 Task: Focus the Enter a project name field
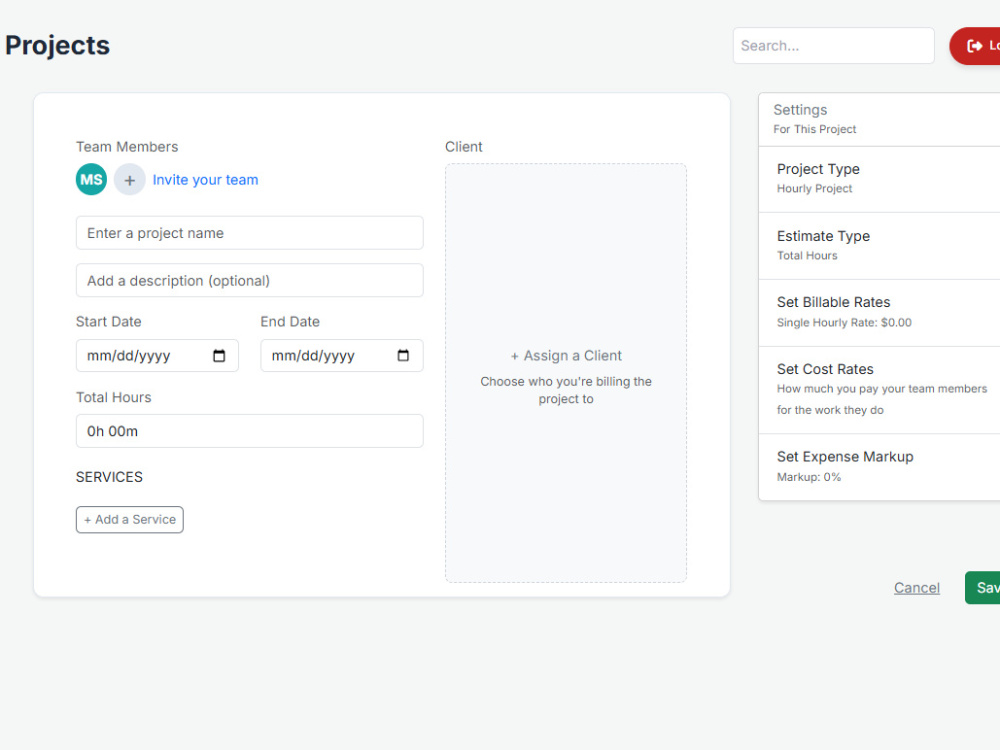[x=249, y=233]
